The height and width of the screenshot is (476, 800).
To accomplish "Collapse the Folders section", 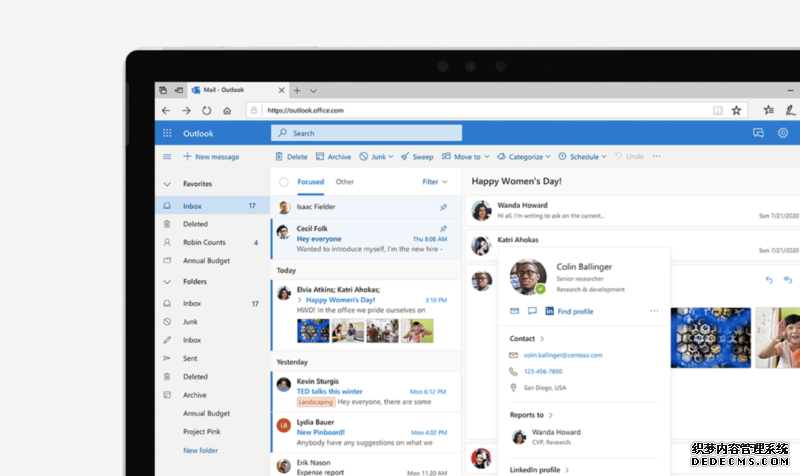I will click(167, 282).
